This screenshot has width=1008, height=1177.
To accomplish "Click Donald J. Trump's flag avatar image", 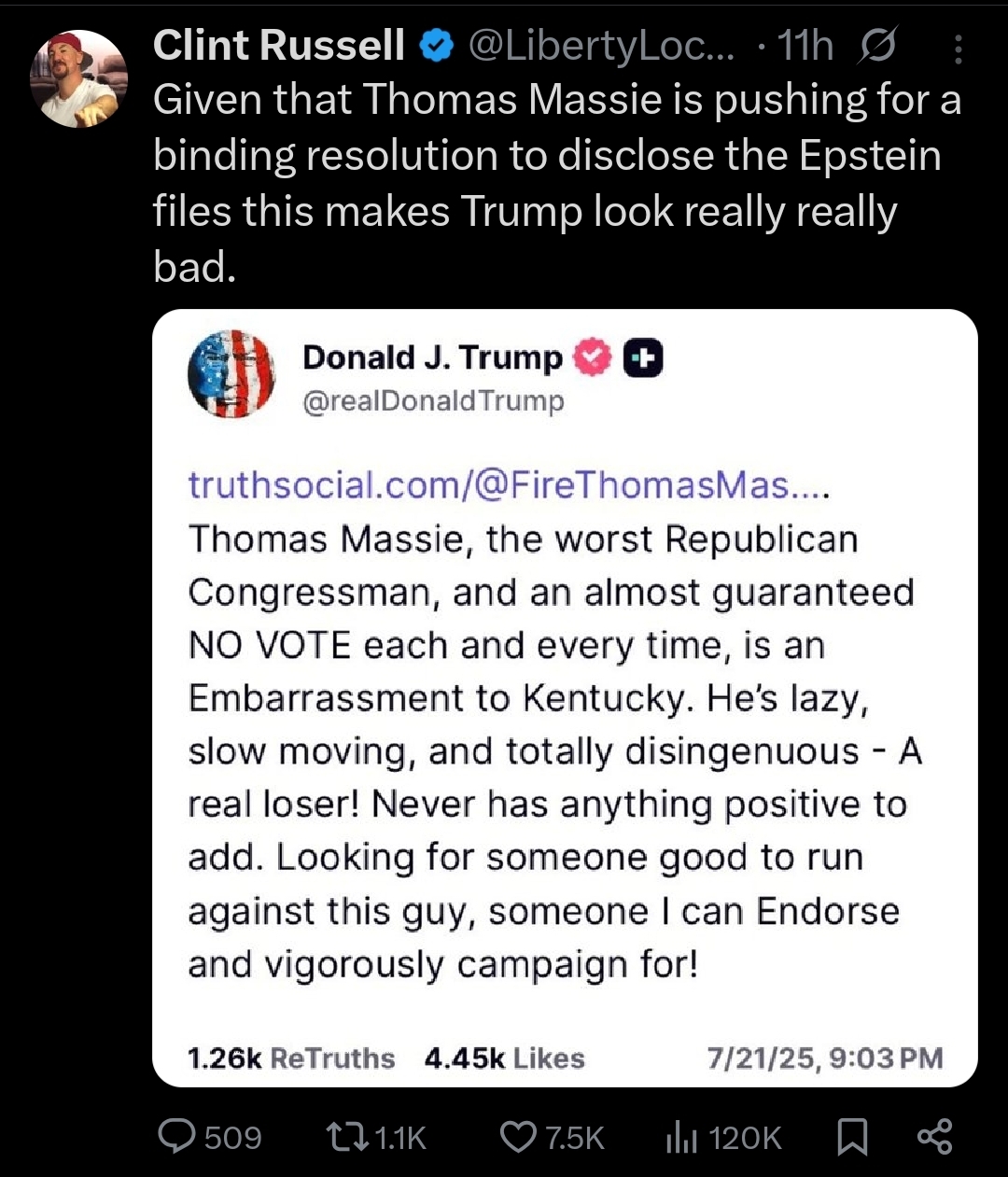I will point(231,373).
